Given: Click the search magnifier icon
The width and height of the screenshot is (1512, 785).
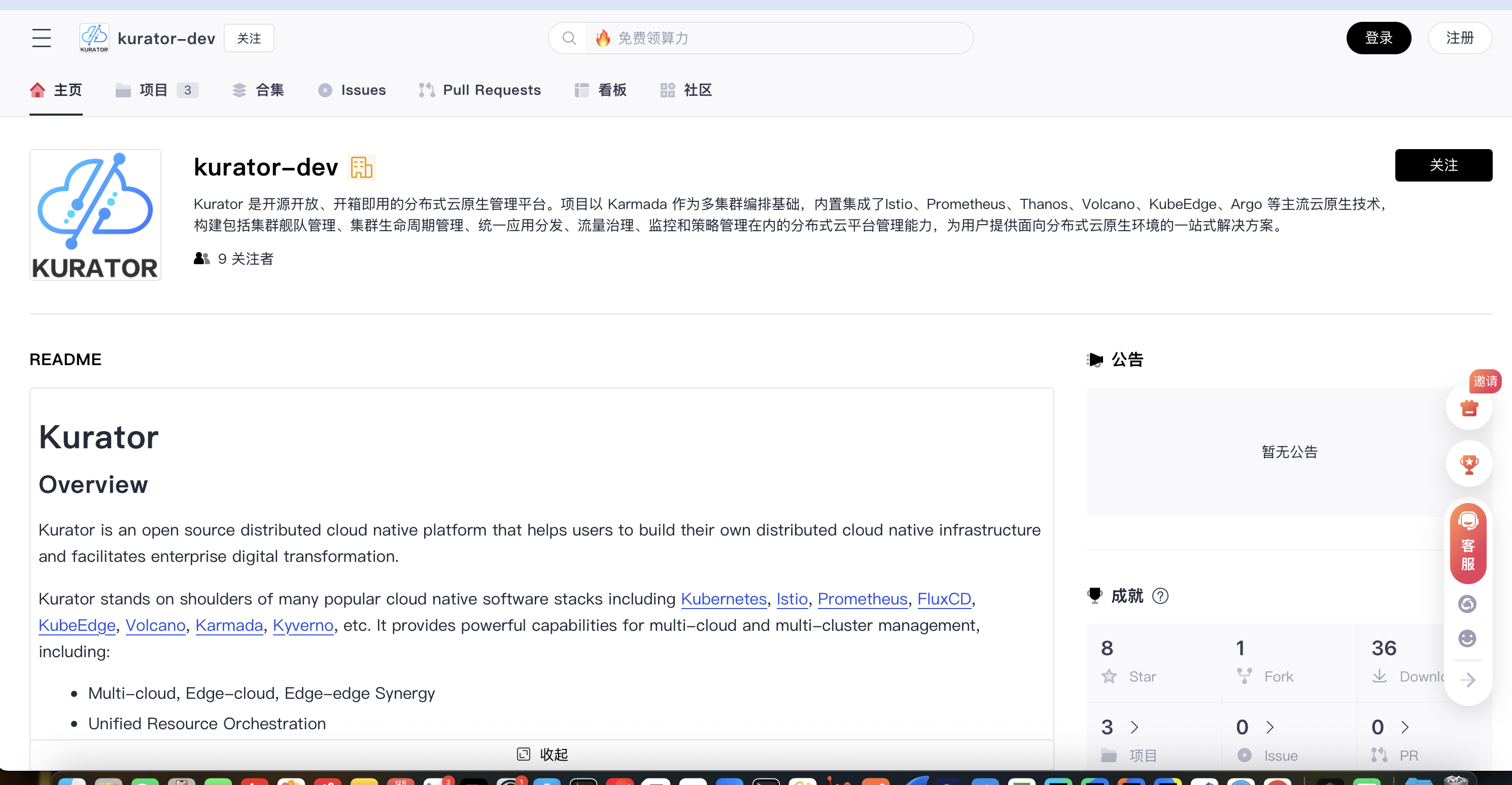Looking at the screenshot, I should (569, 38).
